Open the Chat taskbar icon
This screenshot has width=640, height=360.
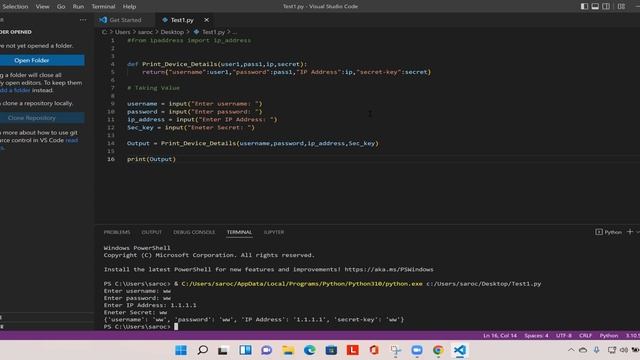coord(267,350)
